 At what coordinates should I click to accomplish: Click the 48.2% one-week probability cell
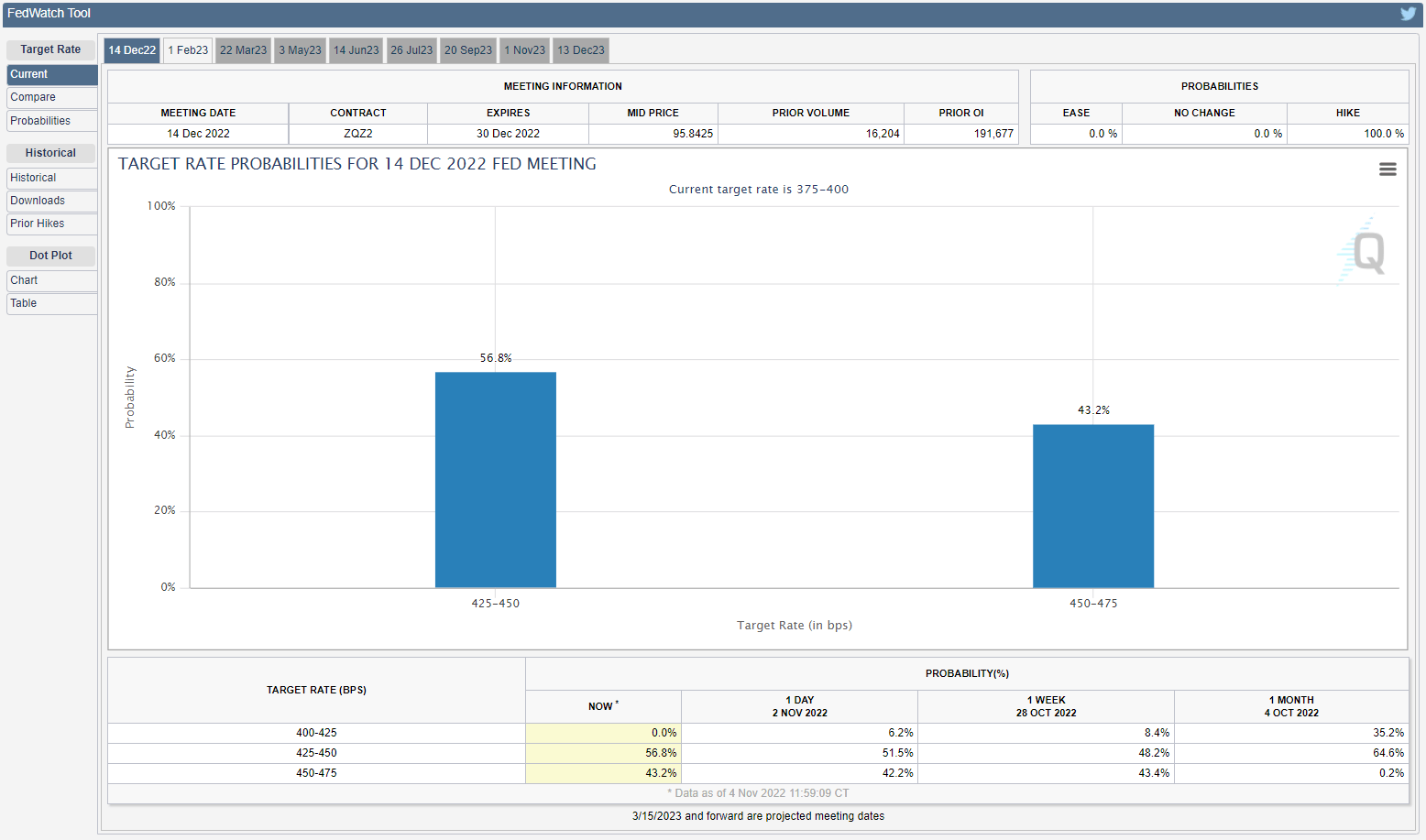pyautogui.click(x=1046, y=753)
